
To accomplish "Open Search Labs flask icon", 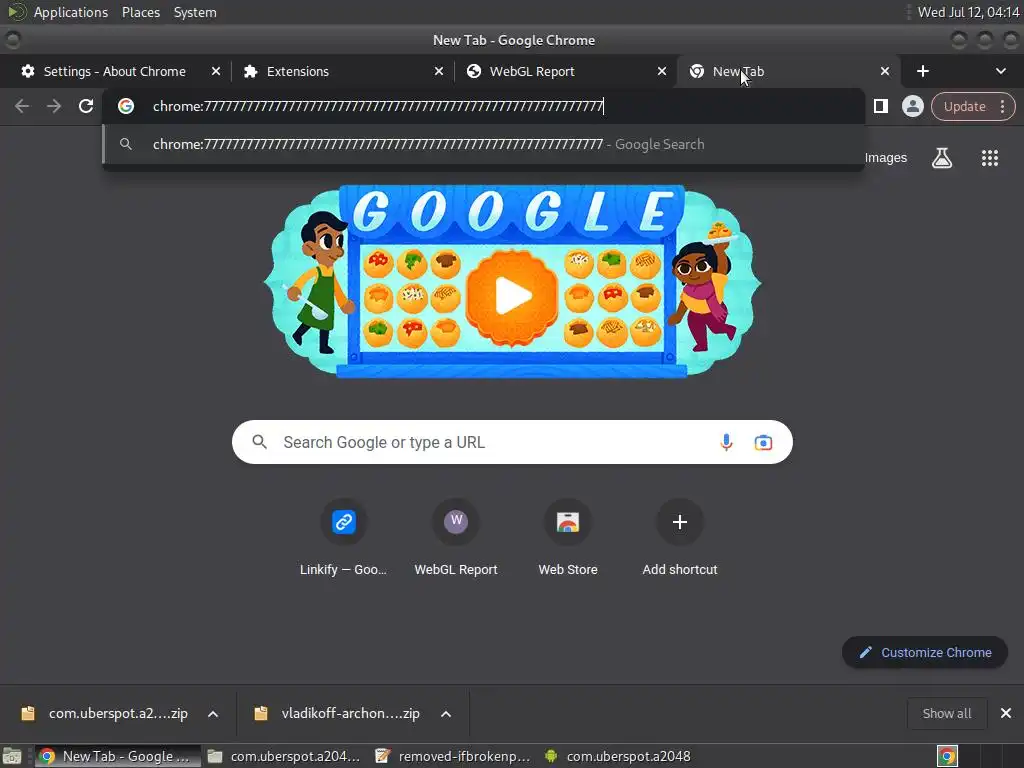I will 942,157.
